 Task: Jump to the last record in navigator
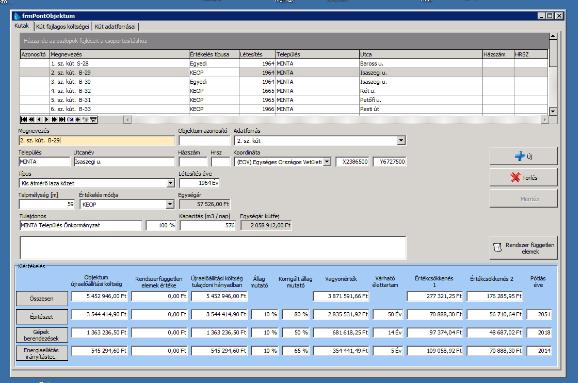[x=62, y=119]
